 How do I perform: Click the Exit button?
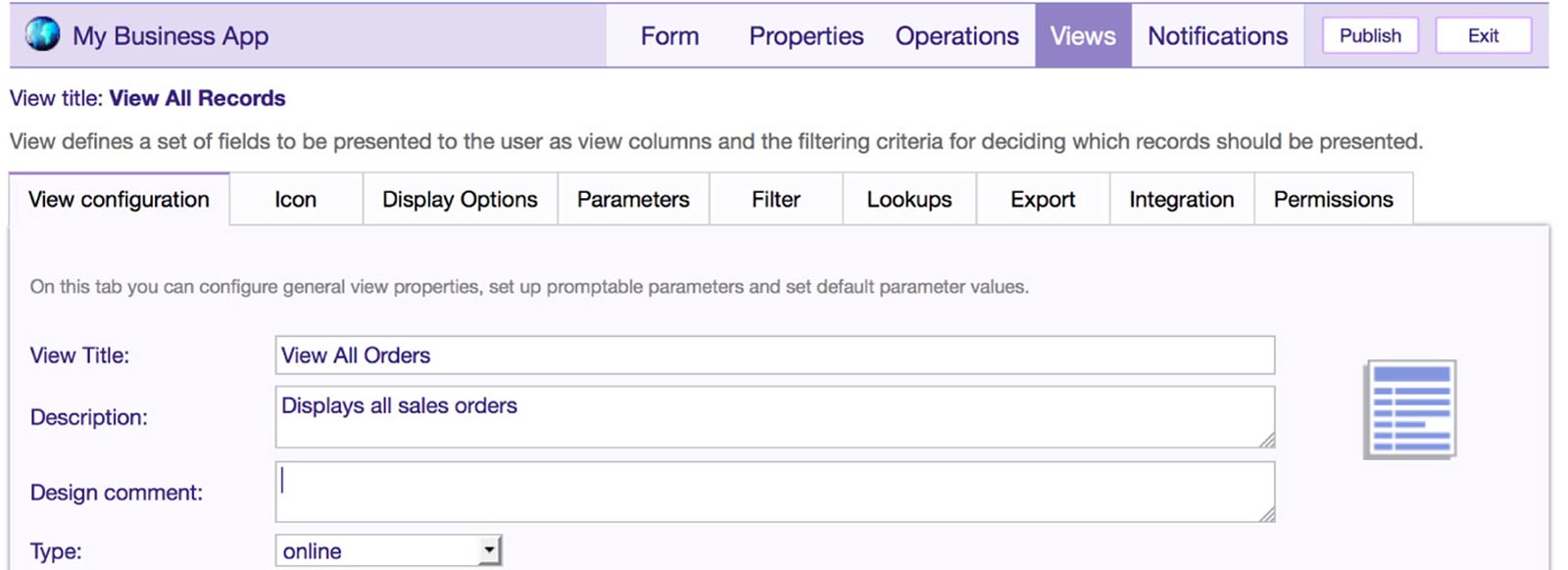click(1482, 36)
